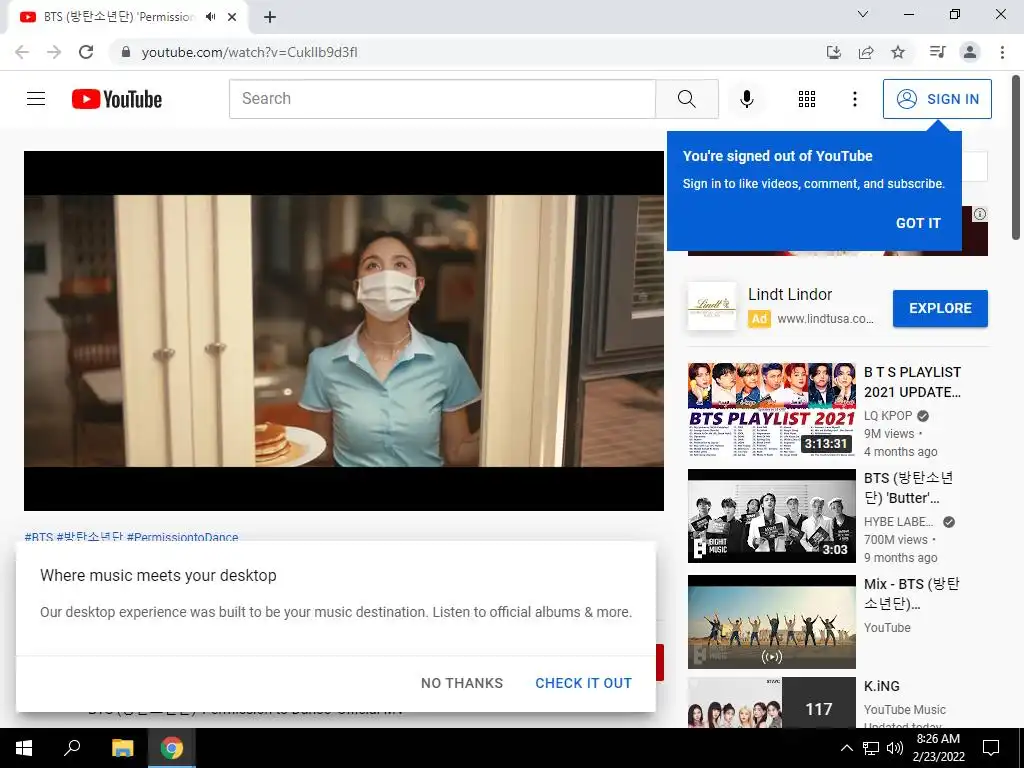View site lock information

coord(126,52)
